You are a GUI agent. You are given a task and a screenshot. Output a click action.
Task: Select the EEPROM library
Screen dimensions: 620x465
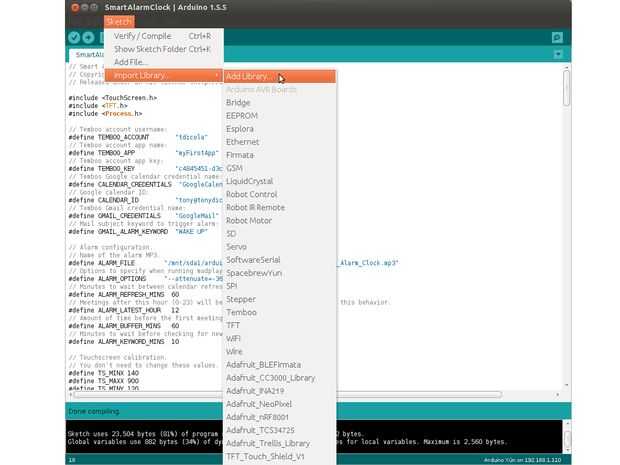click(x=280, y=115)
